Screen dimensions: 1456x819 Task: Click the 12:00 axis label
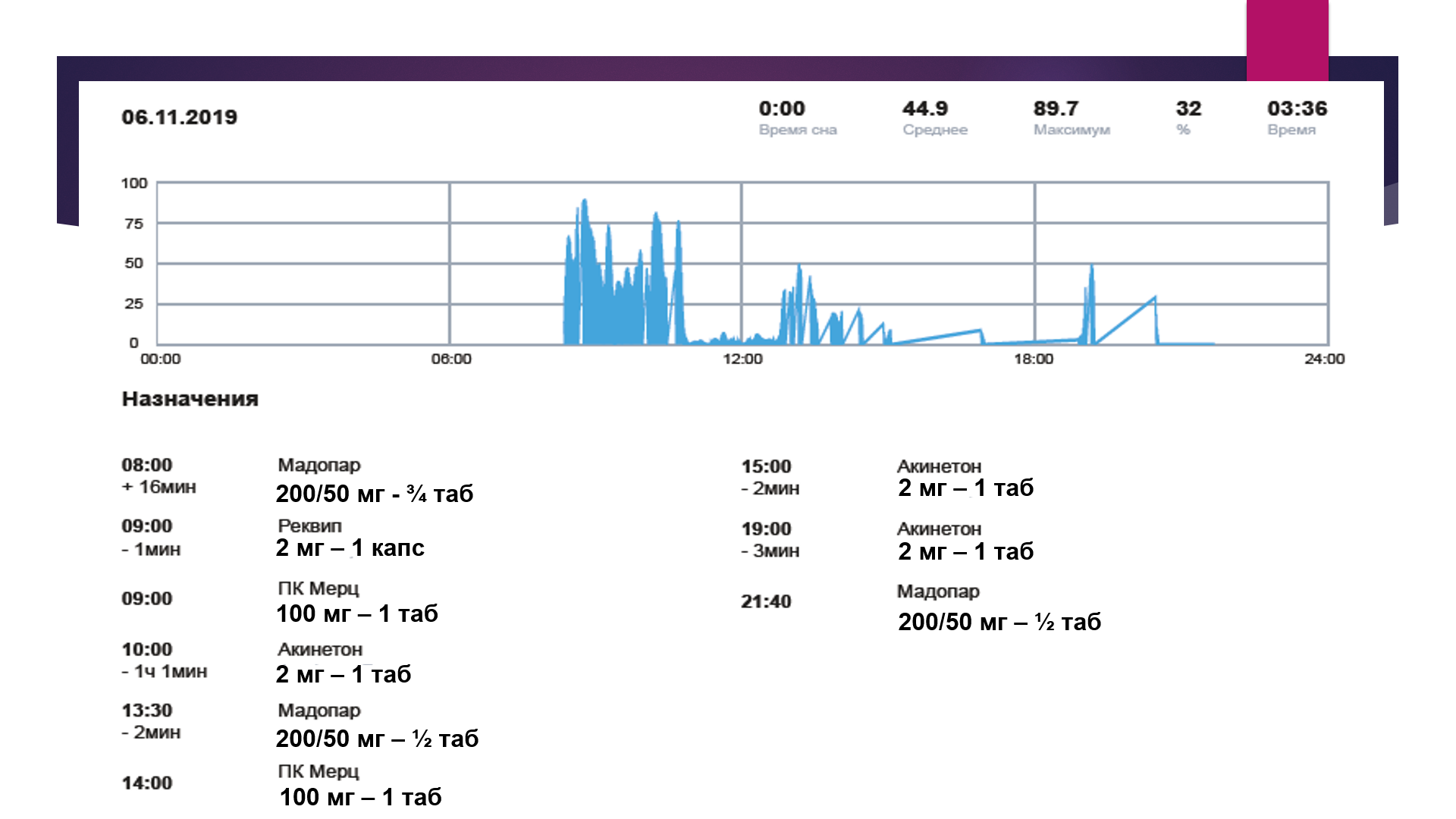click(742, 359)
